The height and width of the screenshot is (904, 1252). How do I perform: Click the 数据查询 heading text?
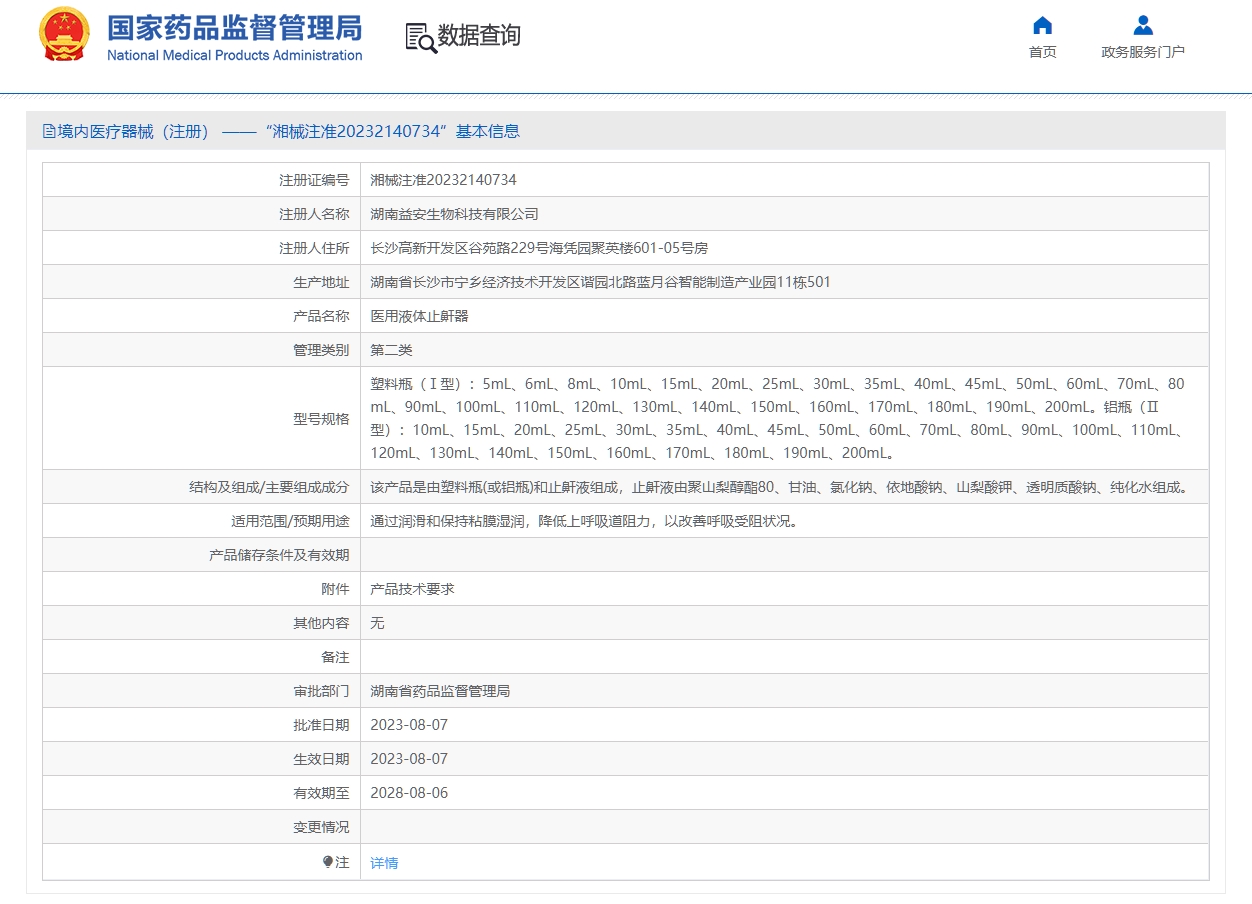(479, 36)
